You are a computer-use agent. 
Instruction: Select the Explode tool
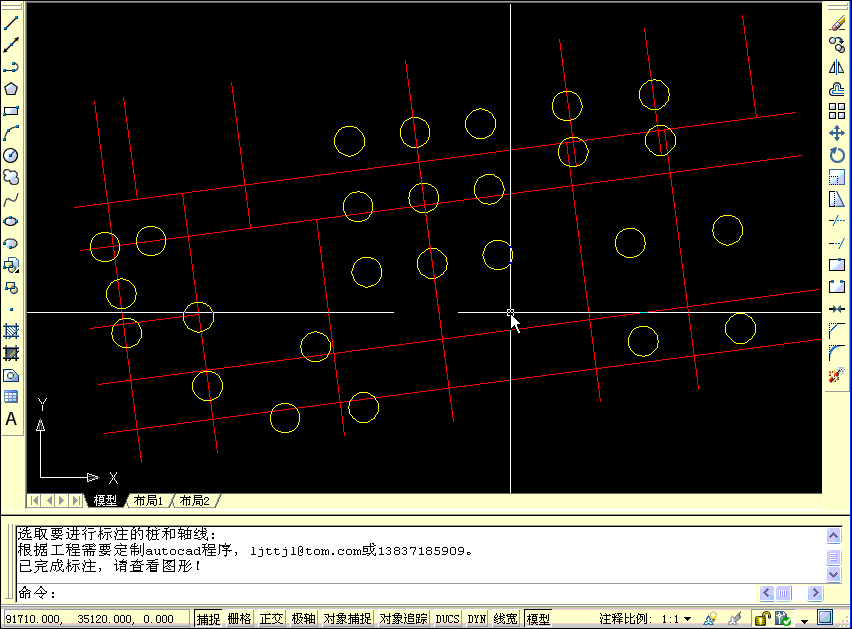tap(837, 374)
